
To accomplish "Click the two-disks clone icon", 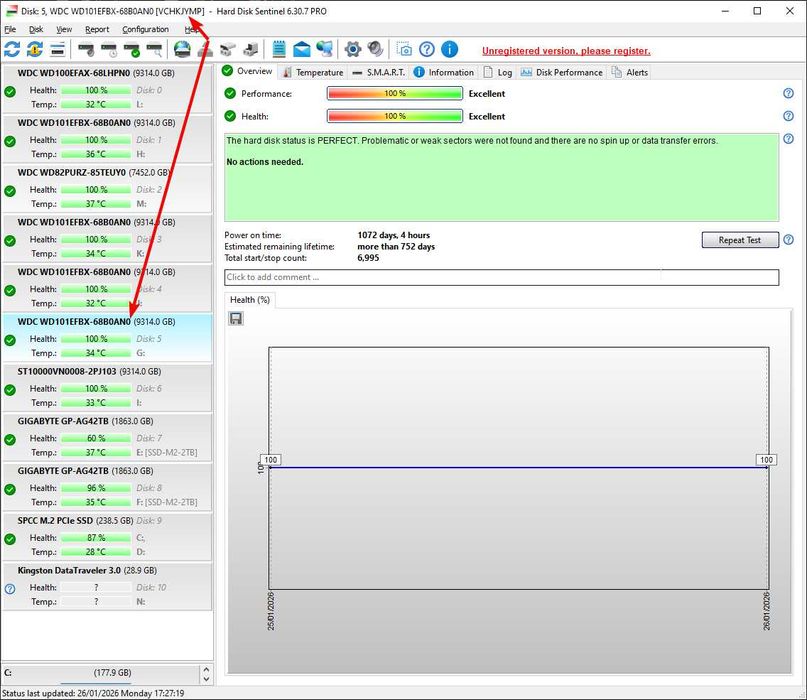I will [228, 50].
